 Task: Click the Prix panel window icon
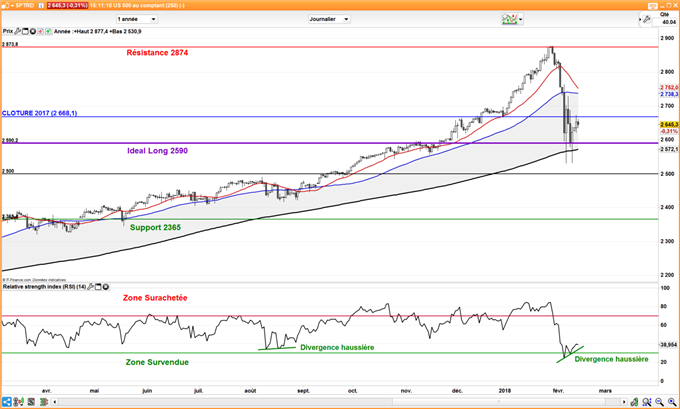click(x=25, y=31)
